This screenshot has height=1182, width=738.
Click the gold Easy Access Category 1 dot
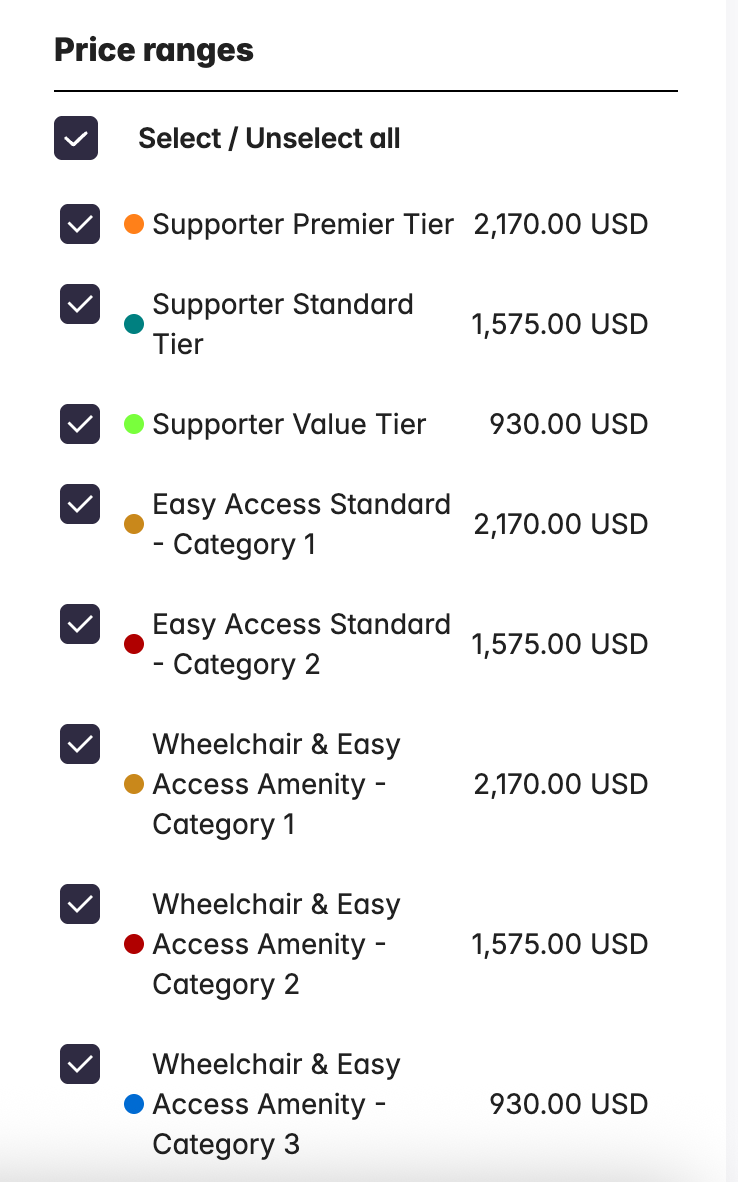click(134, 524)
